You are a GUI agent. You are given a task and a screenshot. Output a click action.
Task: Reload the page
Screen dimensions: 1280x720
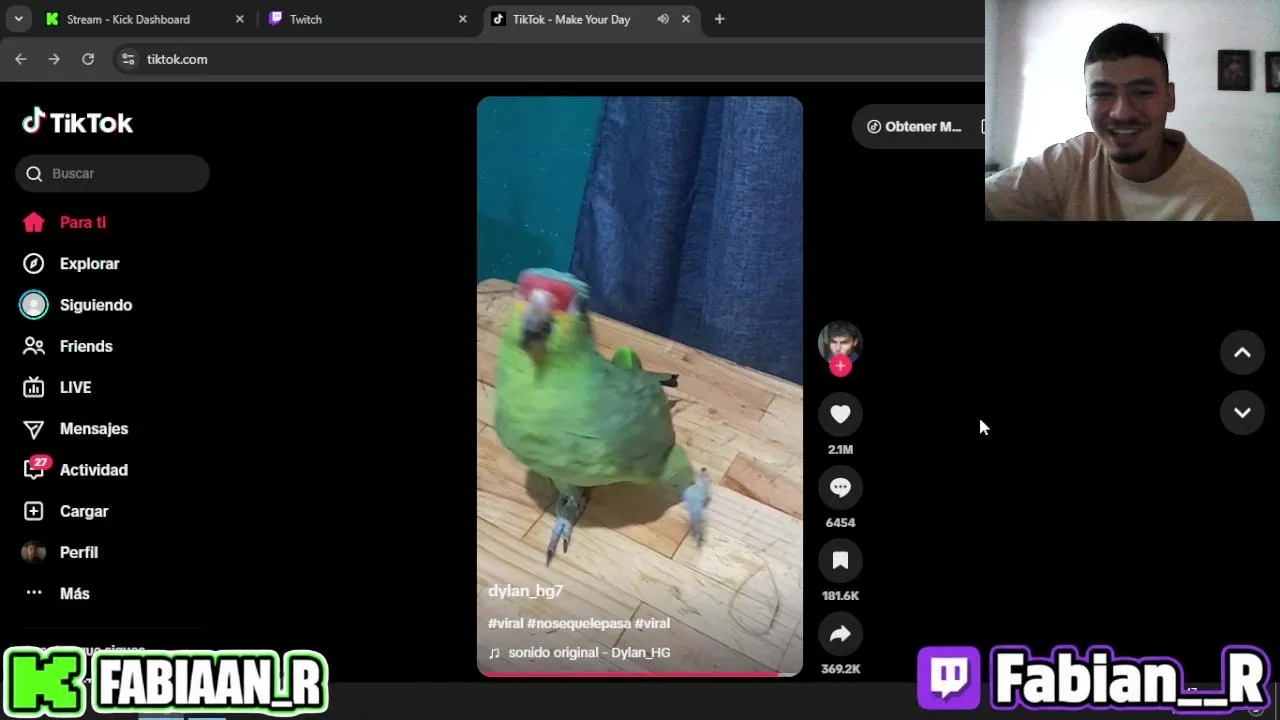click(88, 59)
